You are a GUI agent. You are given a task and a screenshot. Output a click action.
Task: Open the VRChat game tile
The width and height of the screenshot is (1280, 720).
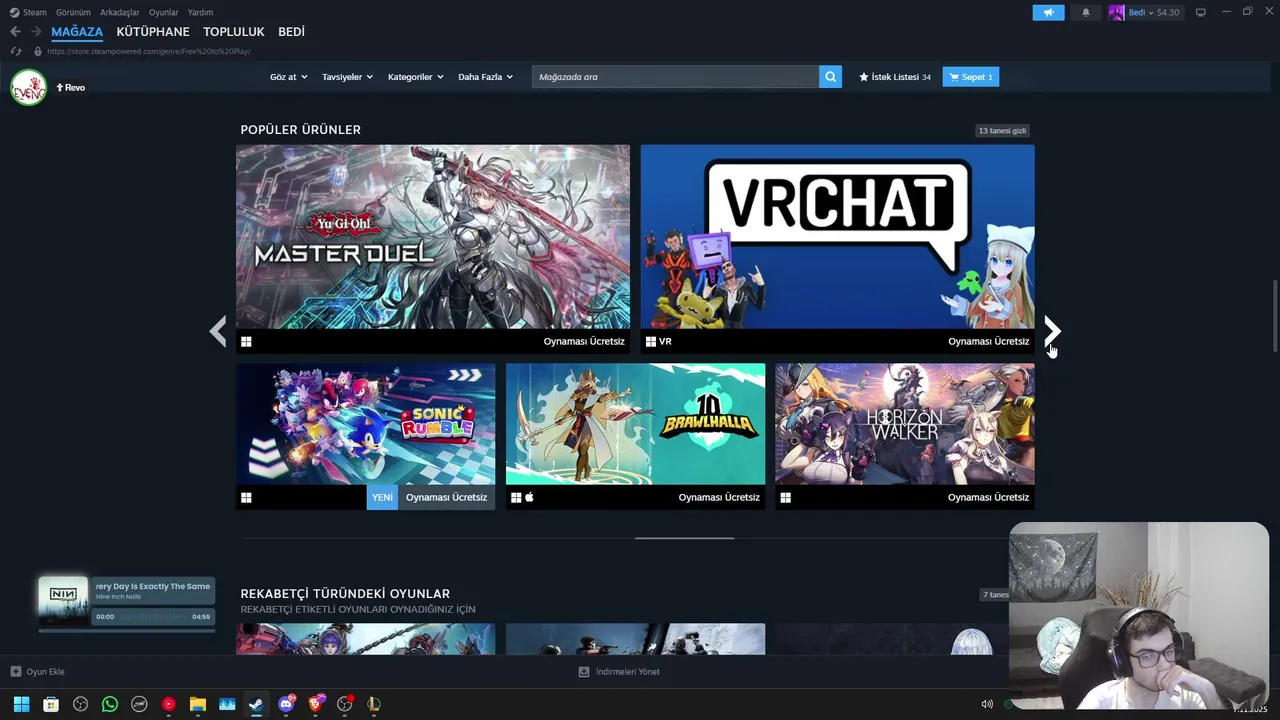pyautogui.click(x=838, y=249)
